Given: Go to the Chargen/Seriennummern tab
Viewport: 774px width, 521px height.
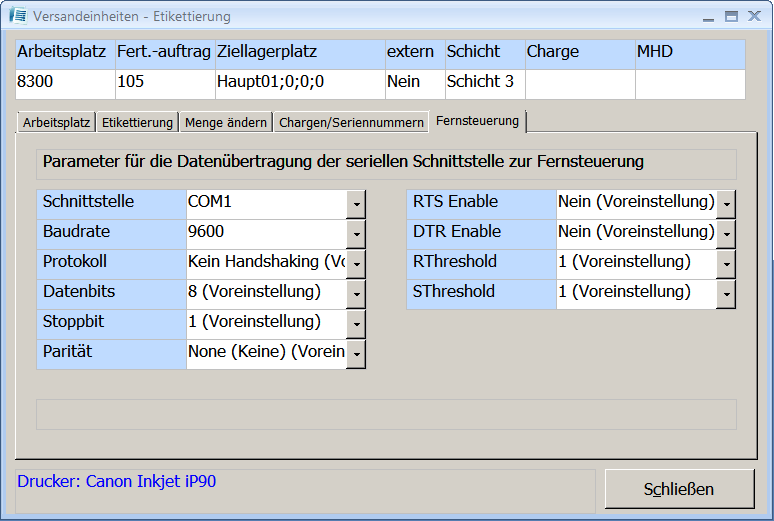Looking at the screenshot, I should tap(351, 123).
